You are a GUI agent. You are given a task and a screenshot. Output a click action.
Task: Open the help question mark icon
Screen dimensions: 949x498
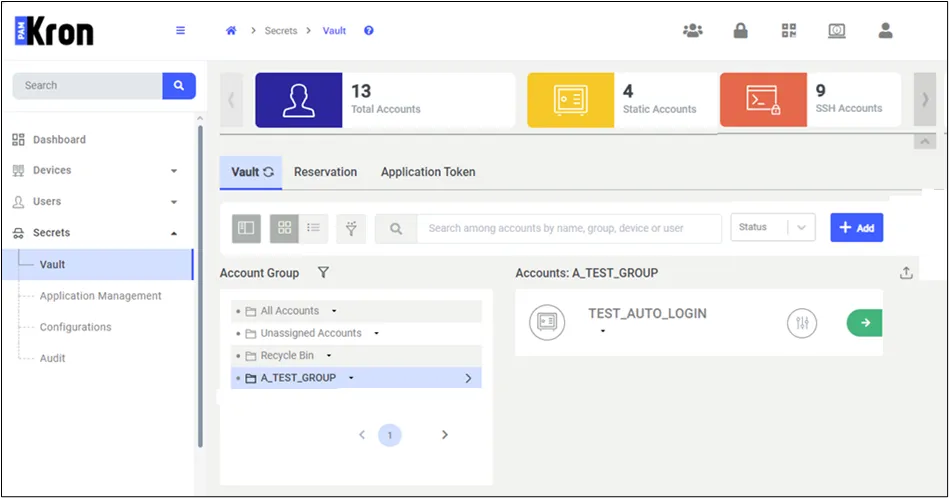(x=369, y=30)
